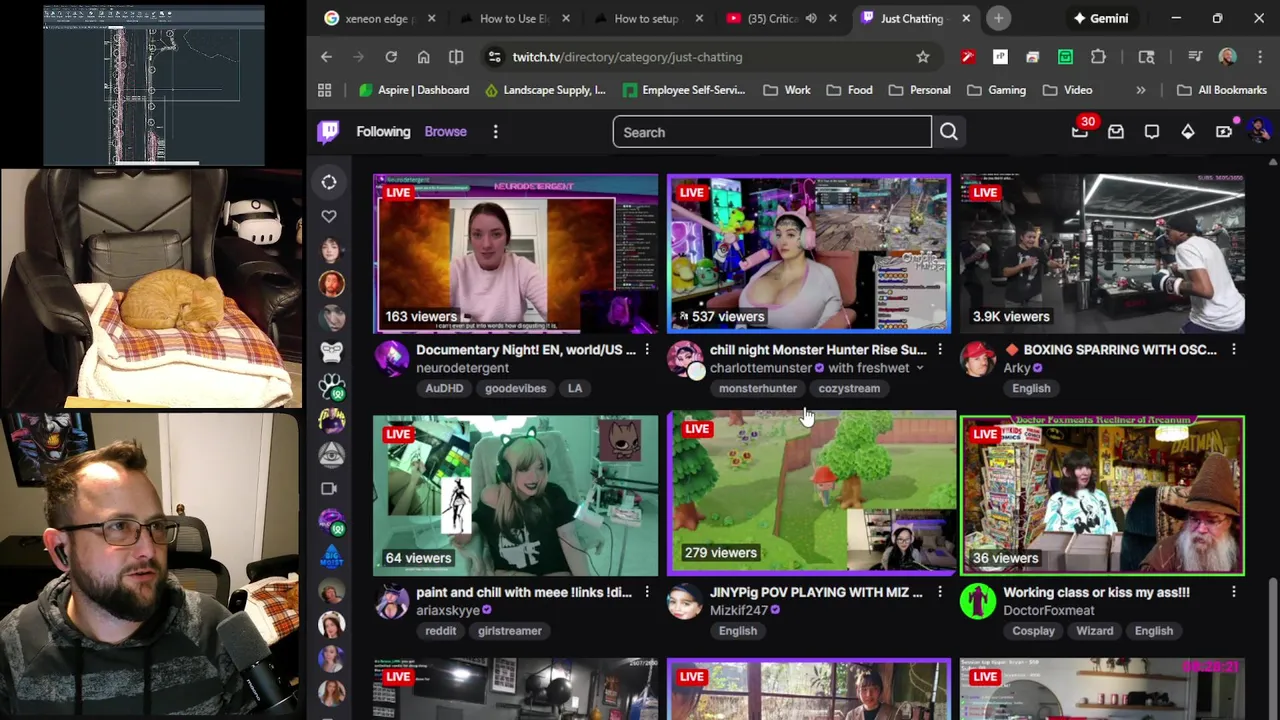Click the green box extension icon
Image resolution: width=1280 pixels, height=720 pixels.
[x=1066, y=57]
